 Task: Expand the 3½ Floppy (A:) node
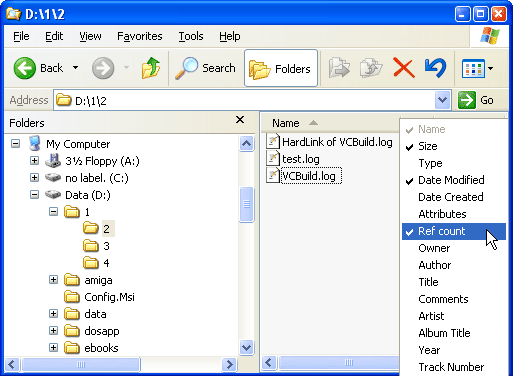coord(34,161)
